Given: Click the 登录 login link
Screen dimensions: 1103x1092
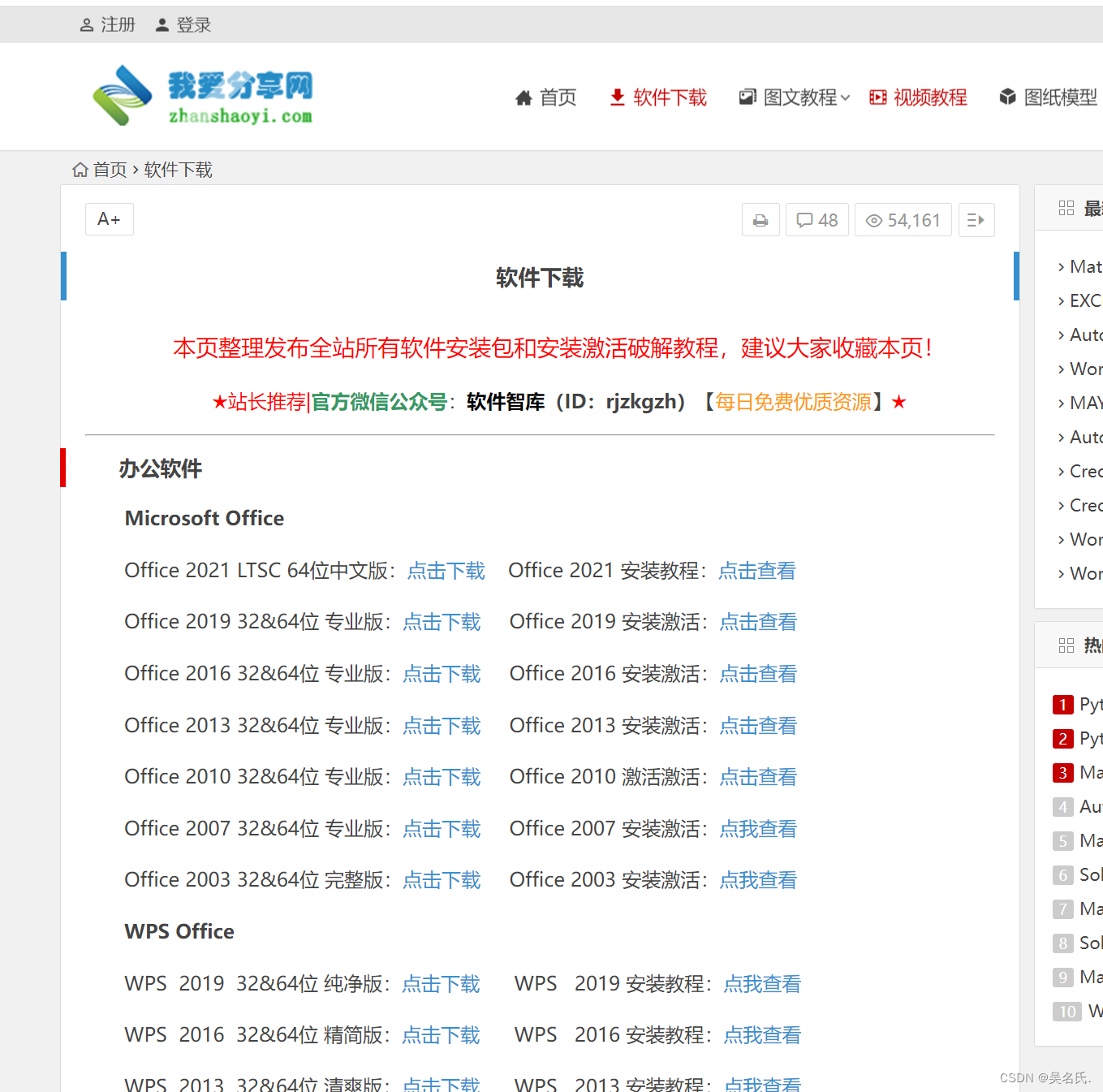Looking at the screenshot, I should pos(183,25).
